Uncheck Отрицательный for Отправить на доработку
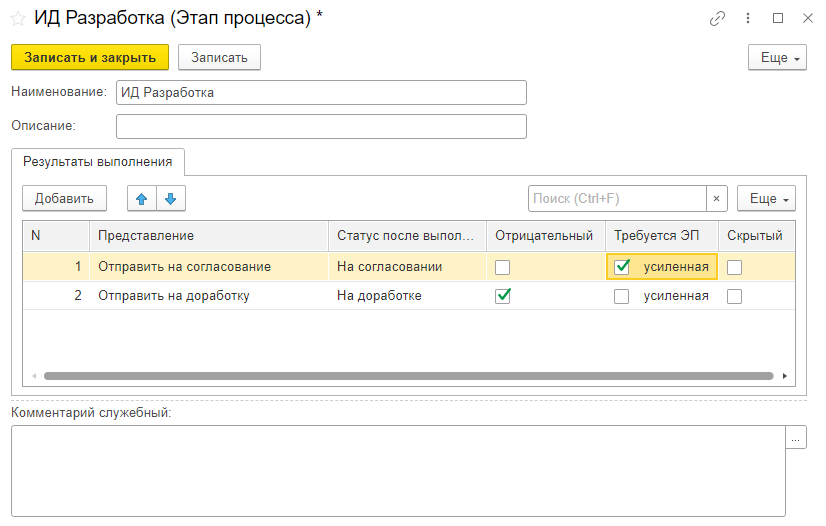The image size is (826, 526). pyautogui.click(x=503, y=296)
